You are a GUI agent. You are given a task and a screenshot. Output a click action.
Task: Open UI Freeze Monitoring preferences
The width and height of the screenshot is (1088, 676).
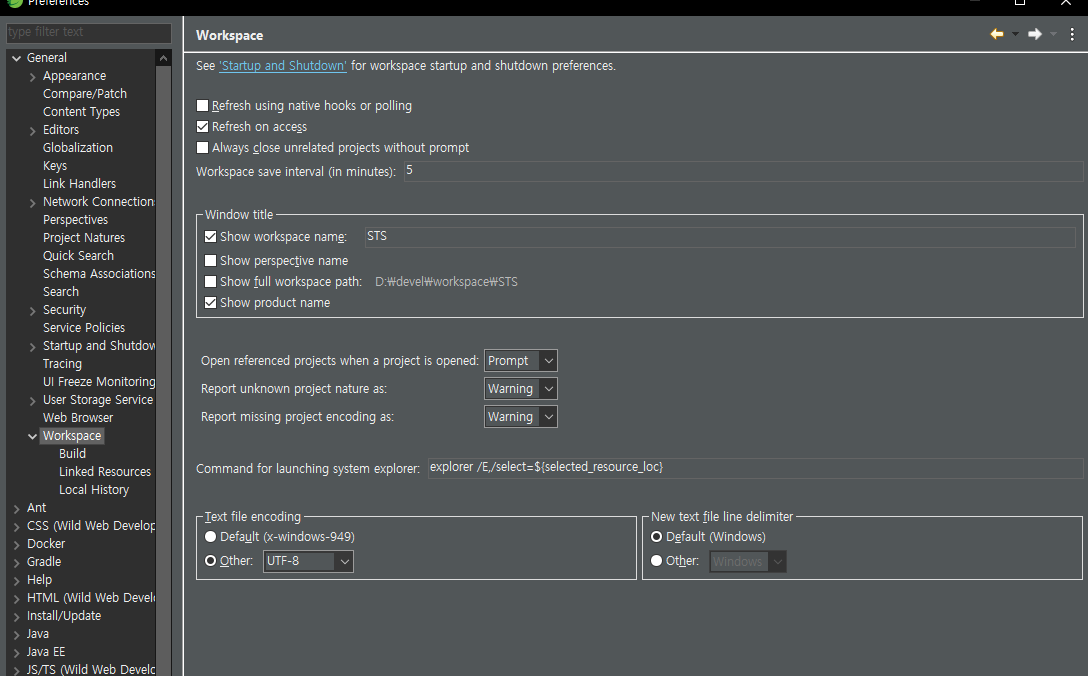[99, 382]
